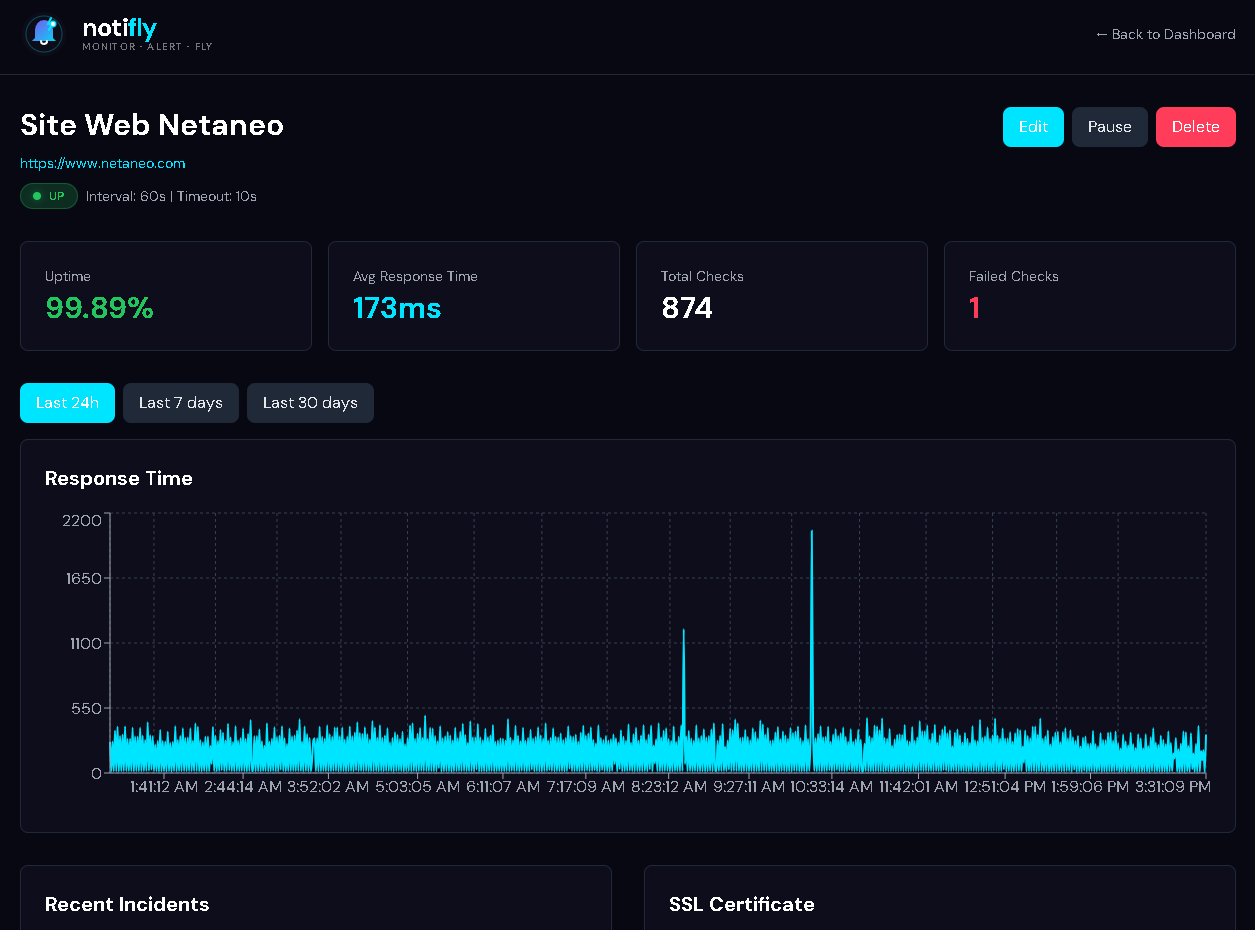
Task: Open the https://www.netaneo.com link
Action: [x=102, y=163]
